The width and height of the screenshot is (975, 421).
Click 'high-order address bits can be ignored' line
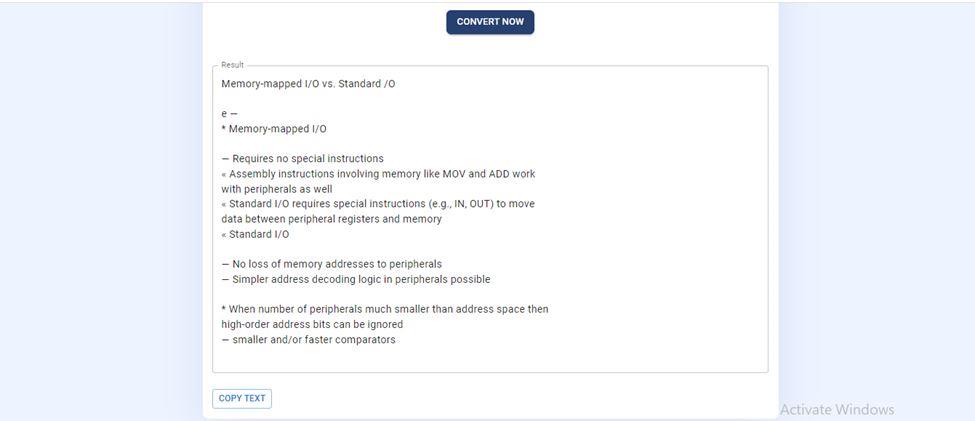312,324
